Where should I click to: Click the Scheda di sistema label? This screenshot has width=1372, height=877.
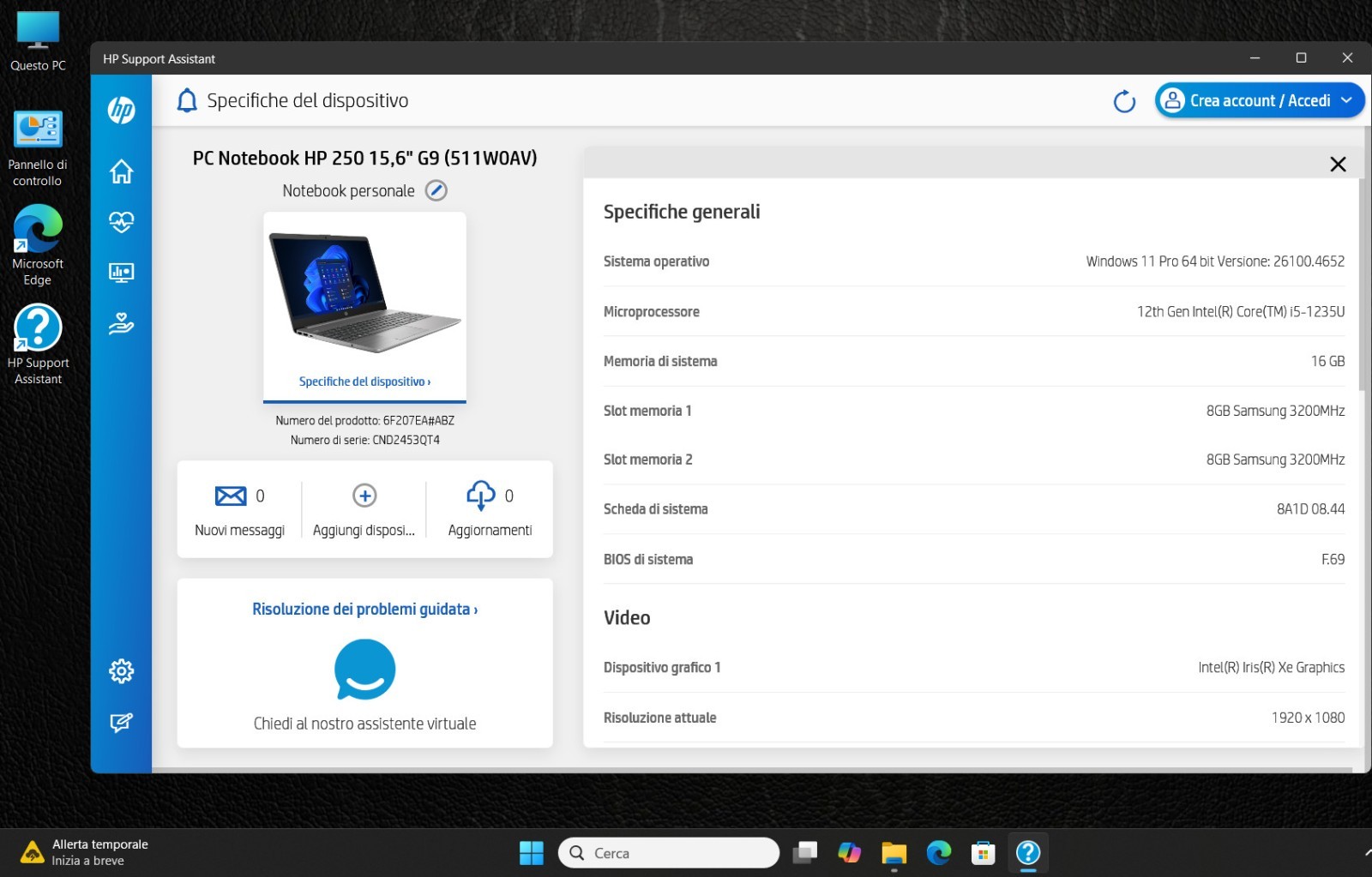[655, 509]
